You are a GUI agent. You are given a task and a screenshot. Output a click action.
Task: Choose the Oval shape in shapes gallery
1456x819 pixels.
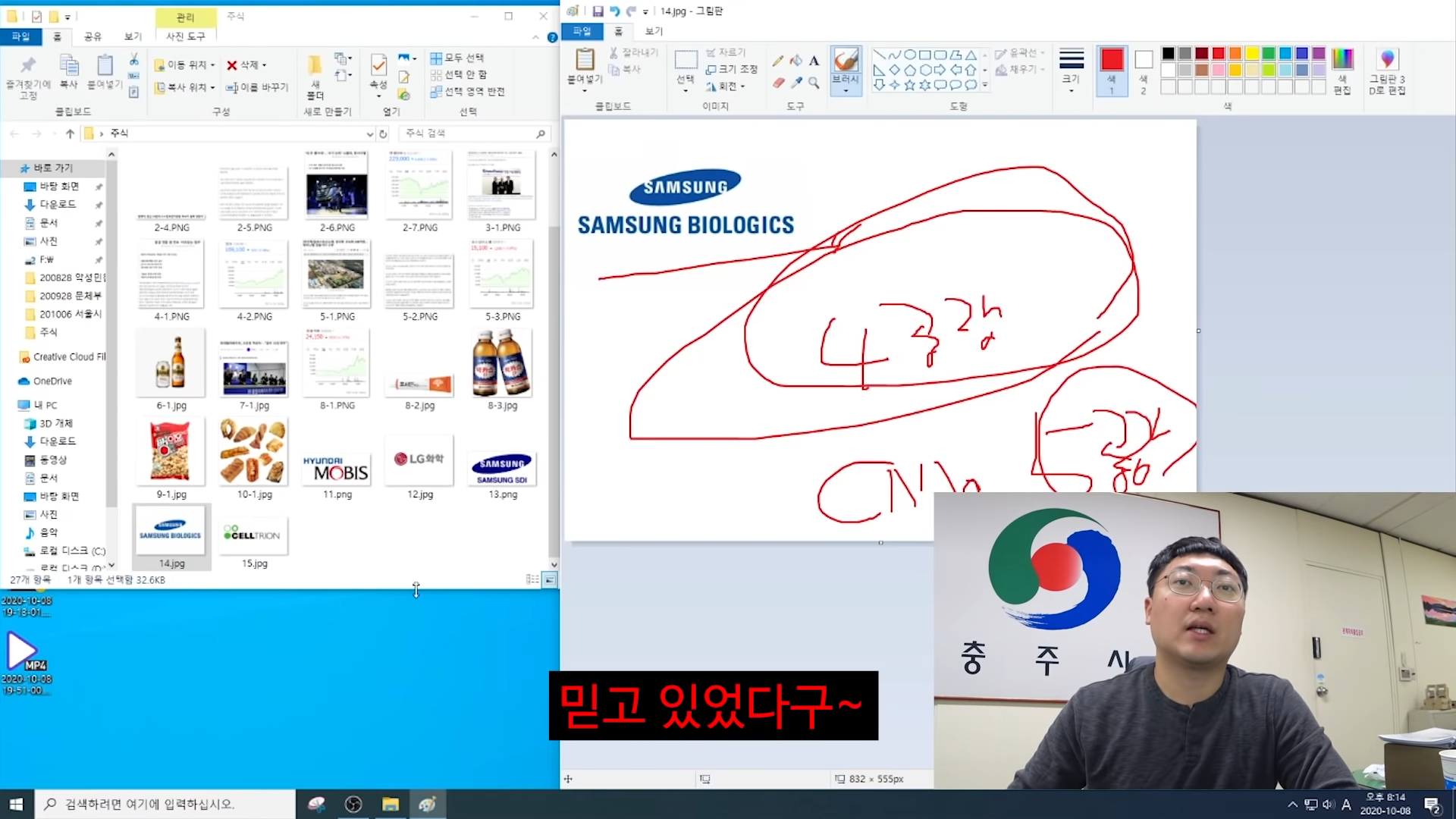click(x=910, y=55)
